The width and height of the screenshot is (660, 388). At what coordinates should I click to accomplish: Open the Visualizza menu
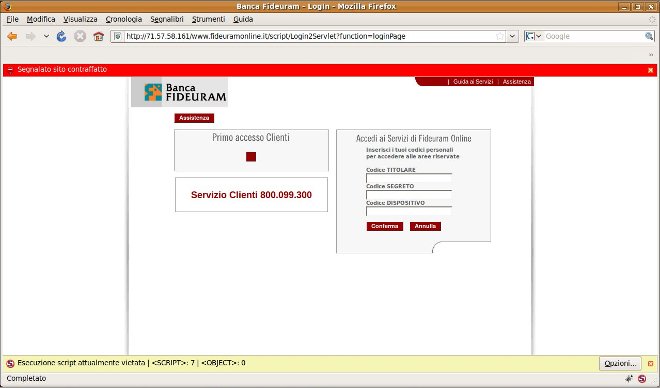pyautogui.click(x=80, y=19)
